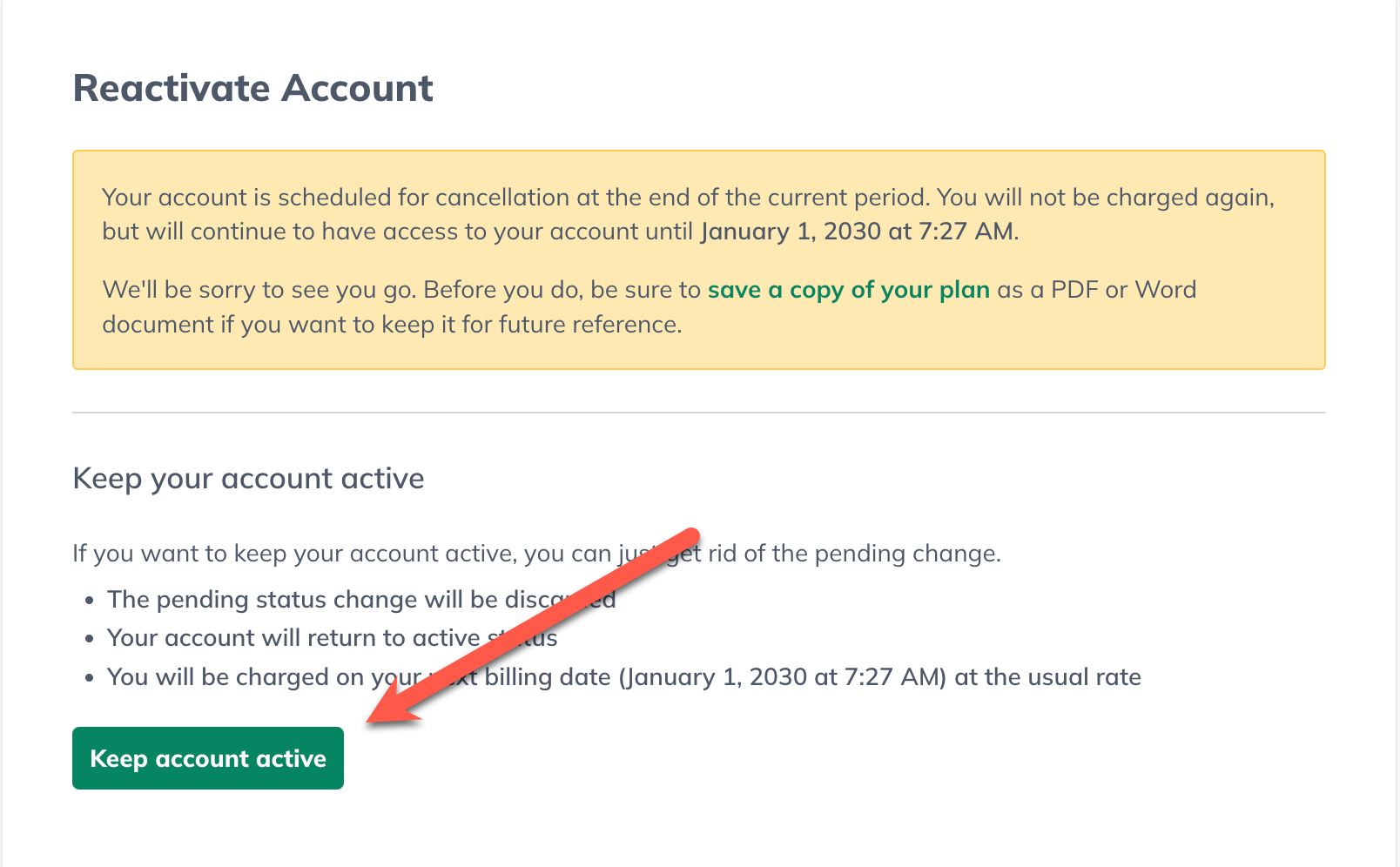Click the Keep account active button

click(207, 757)
